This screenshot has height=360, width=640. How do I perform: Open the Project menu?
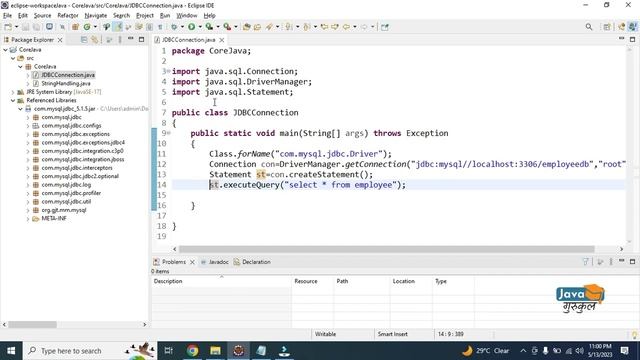coord(144,16)
